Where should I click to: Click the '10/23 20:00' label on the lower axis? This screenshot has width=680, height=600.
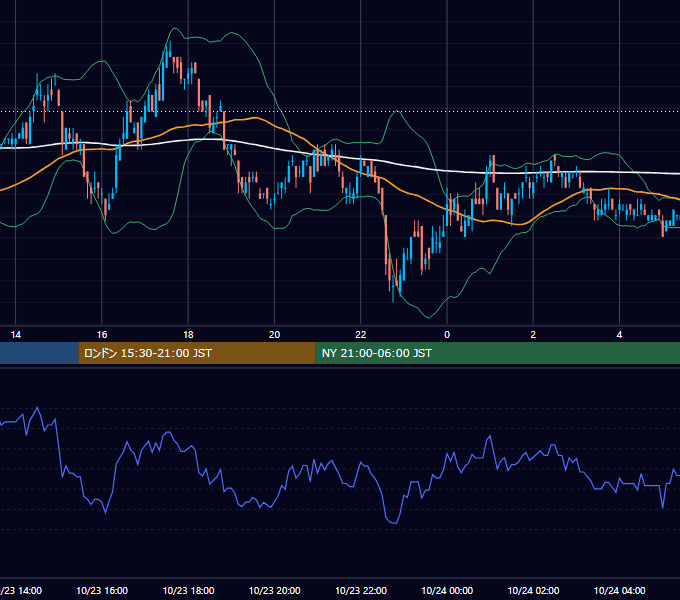coord(275,590)
